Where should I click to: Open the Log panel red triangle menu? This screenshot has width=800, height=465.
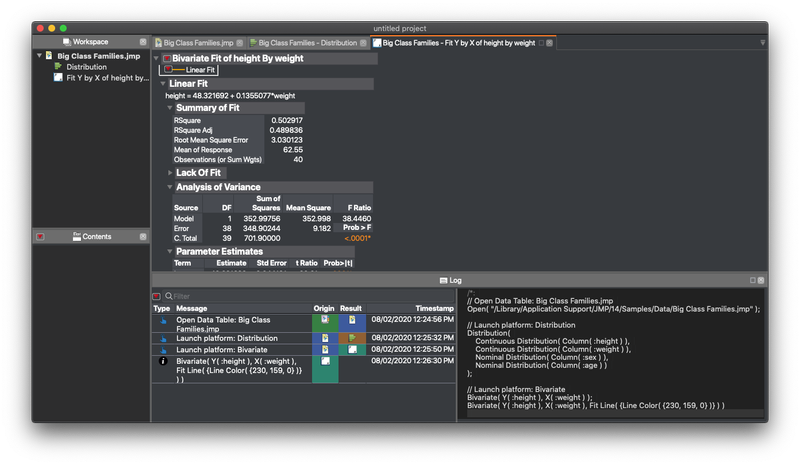pos(157,296)
